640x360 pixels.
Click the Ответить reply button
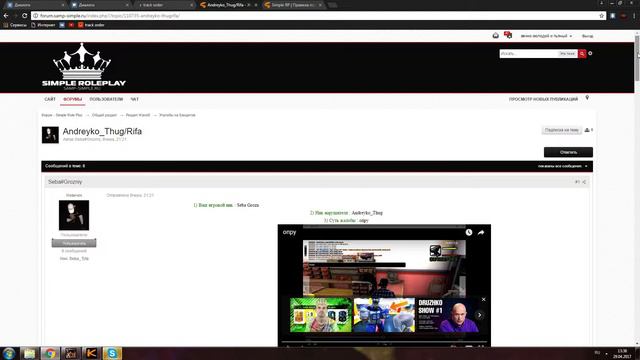pos(568,152)
